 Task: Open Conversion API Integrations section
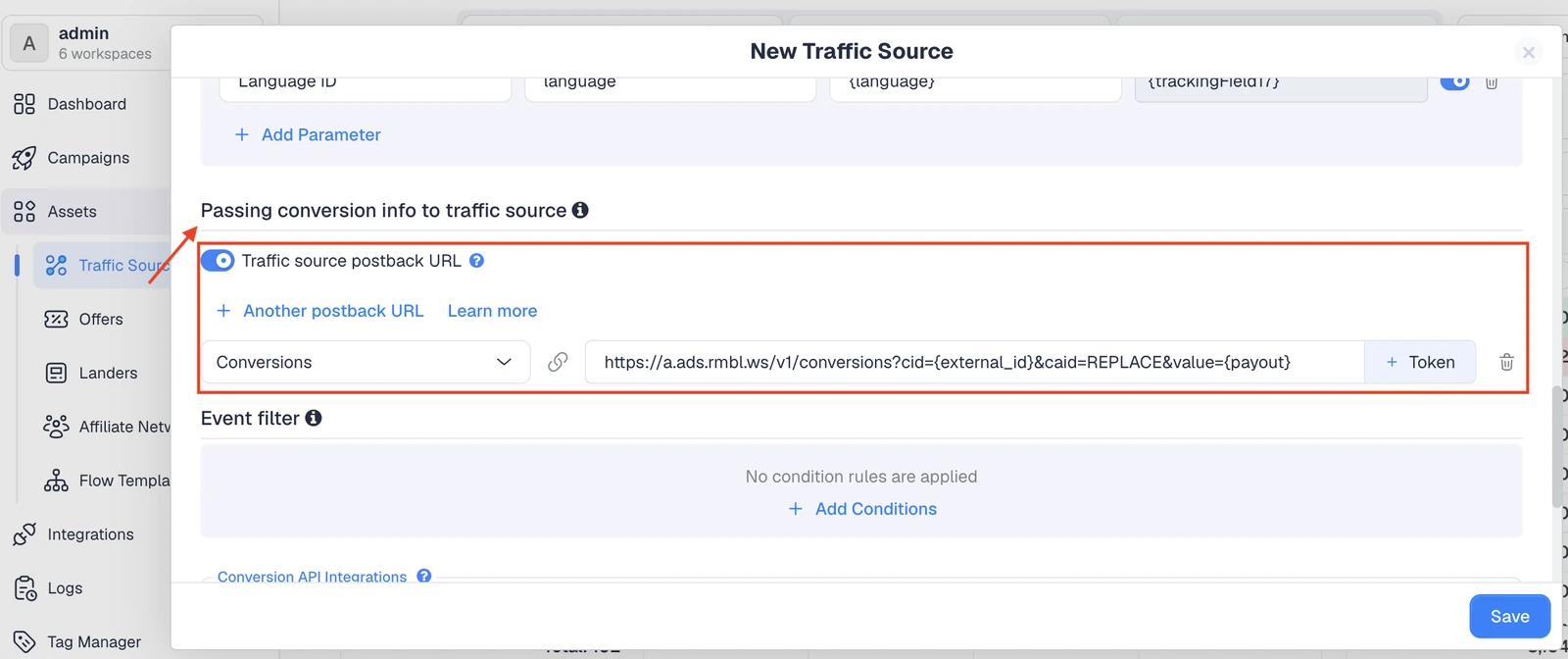[x=312, y=577]
